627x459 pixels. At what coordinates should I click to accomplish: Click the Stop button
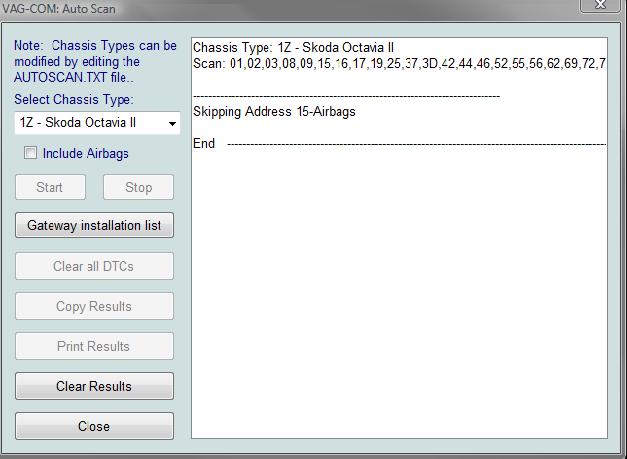[138, 187]
